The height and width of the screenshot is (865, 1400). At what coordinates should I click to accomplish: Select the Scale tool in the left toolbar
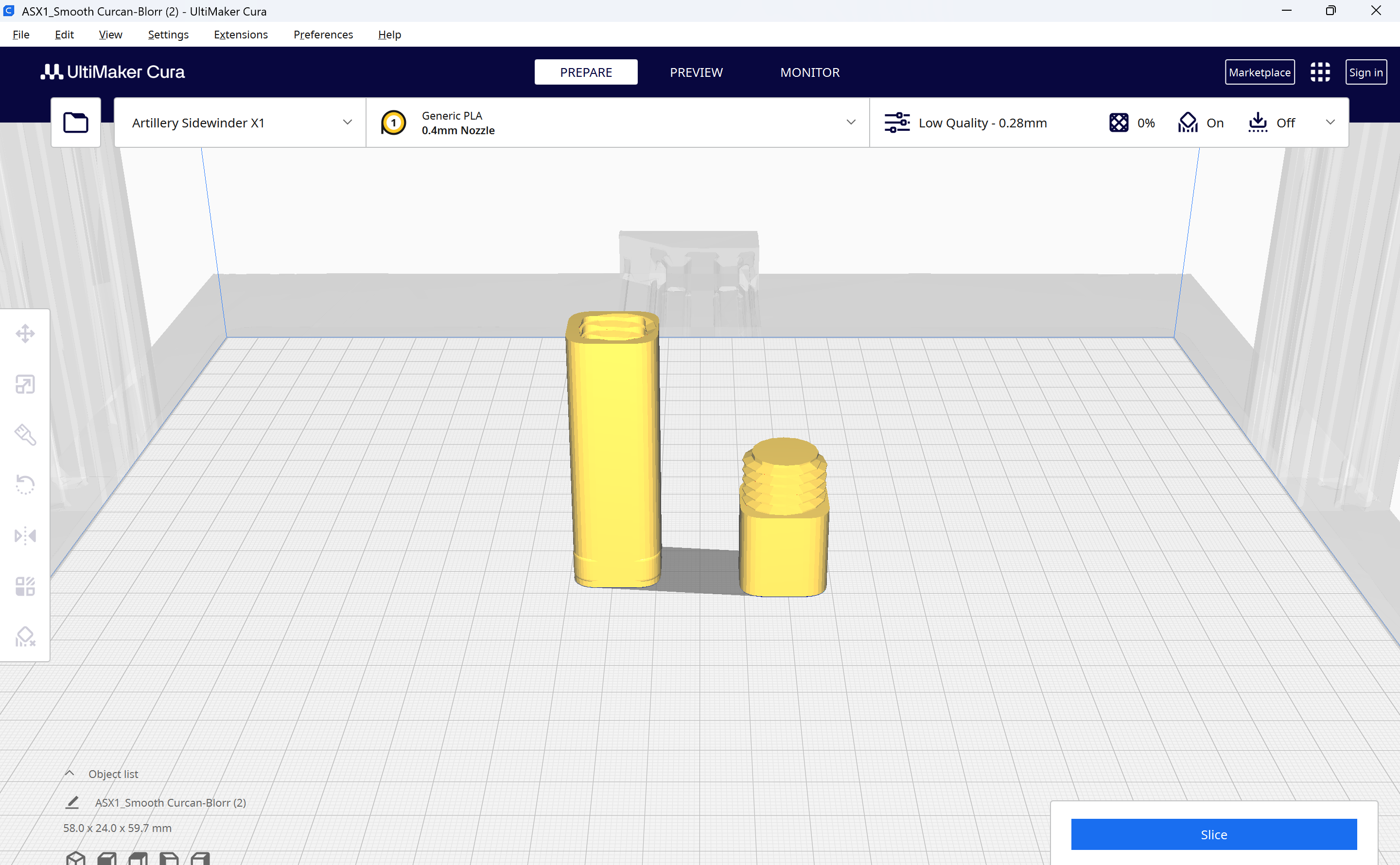25,385
